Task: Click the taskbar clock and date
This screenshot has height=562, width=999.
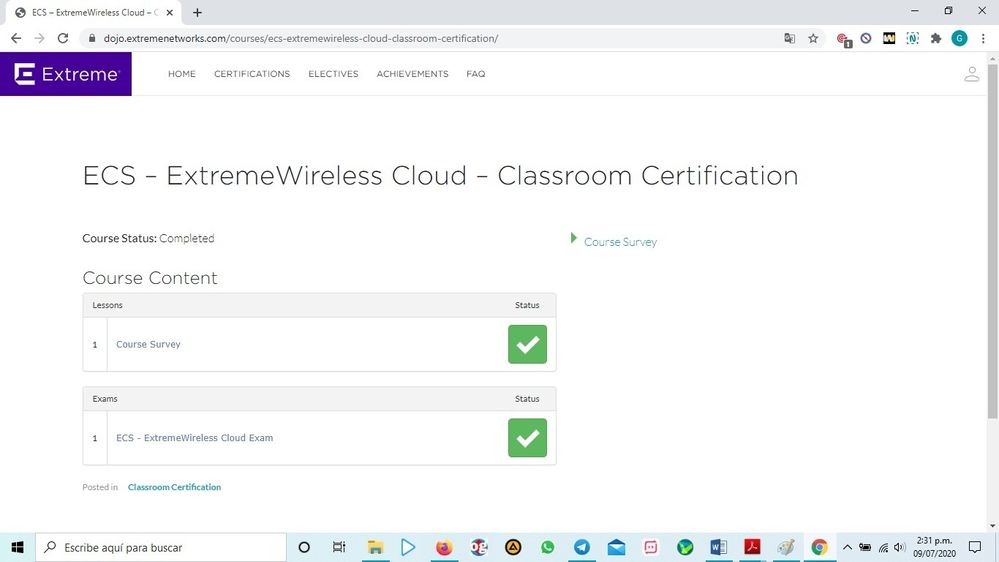Action: 934,547
